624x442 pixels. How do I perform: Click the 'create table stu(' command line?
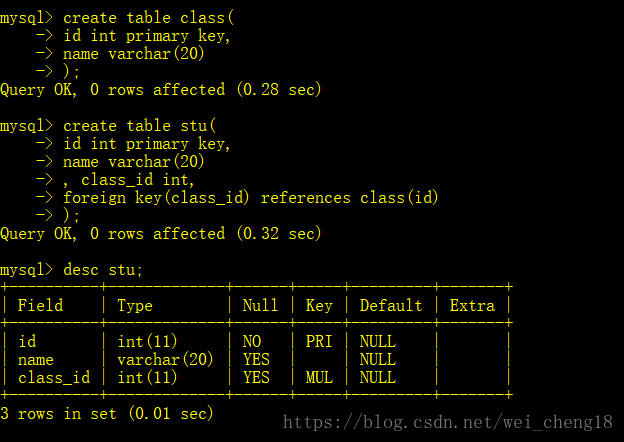(140, 126)
